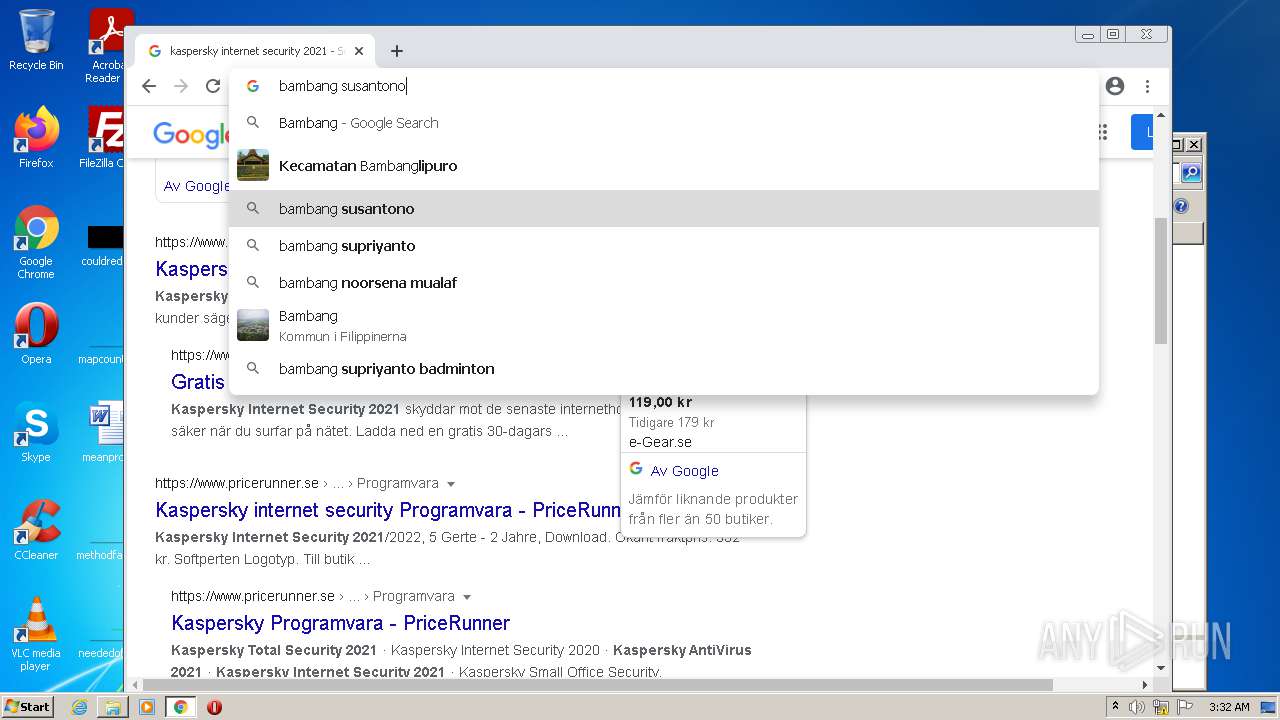Viewport: 1280px width, 720px height.
Task: Reload the page with the refresh icon
Action: point(213,86)
